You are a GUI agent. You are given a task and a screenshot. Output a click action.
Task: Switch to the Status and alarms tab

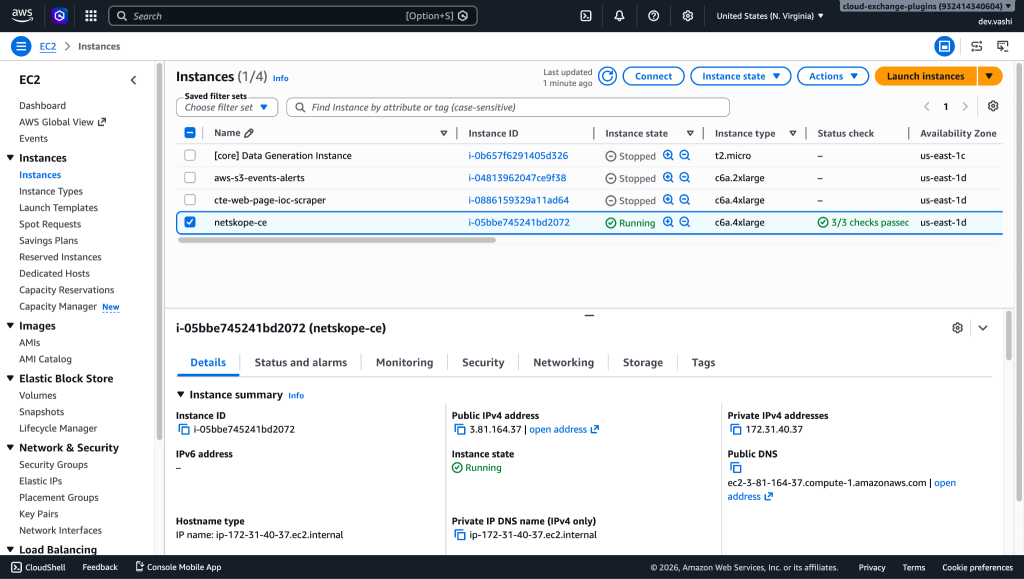point(300,362)
